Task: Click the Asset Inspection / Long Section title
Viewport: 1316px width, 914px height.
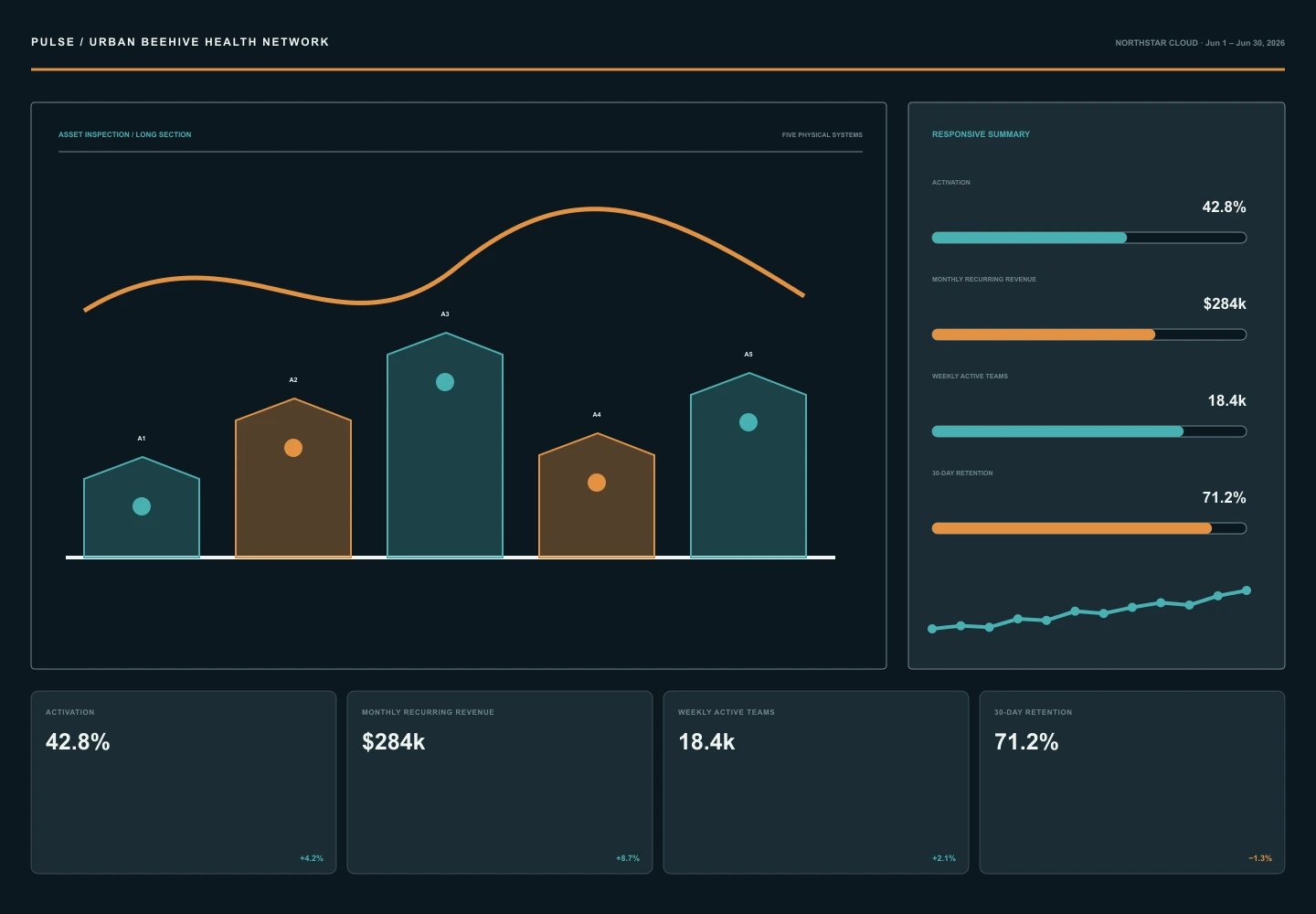Action: pyautogui.click(x=125, y=134)
